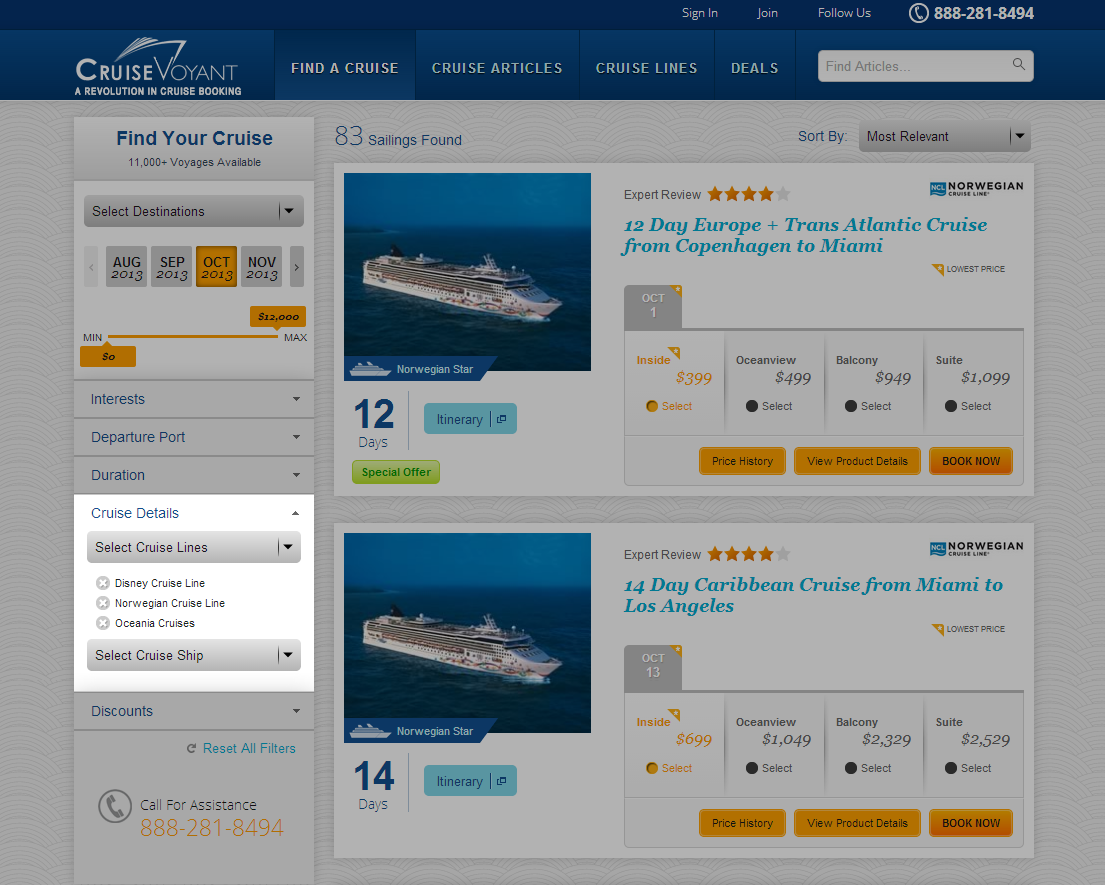Remove Disney Cruise Line filter

(x=103, y=583)
